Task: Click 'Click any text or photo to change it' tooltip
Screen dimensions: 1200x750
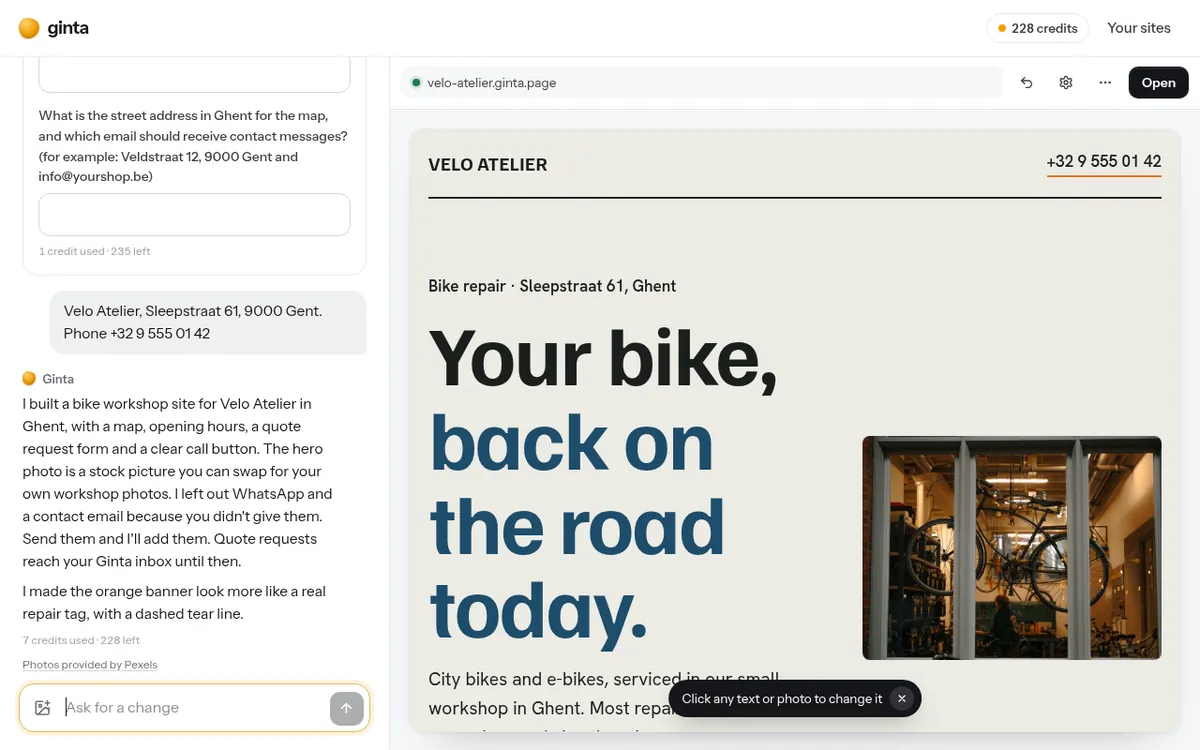Action: tap(782, 699)
